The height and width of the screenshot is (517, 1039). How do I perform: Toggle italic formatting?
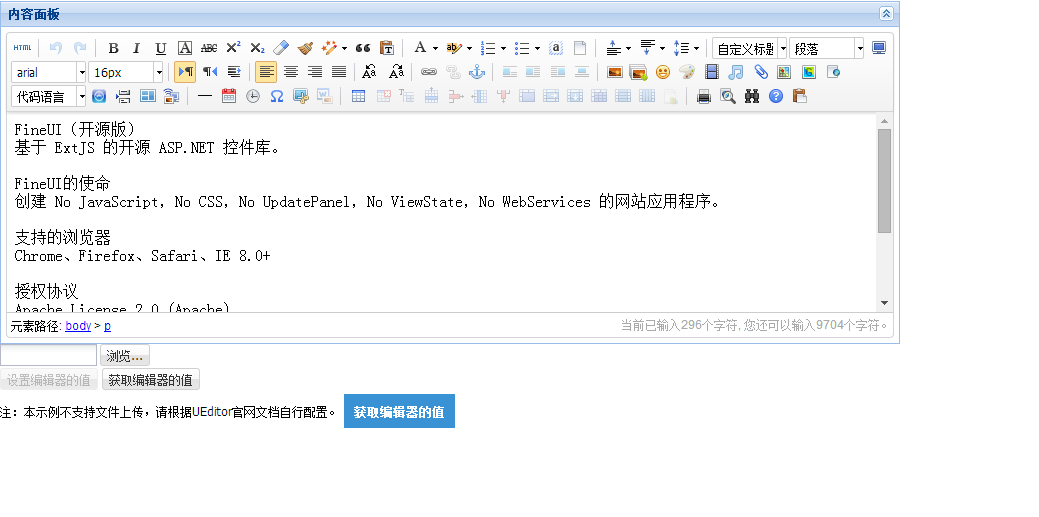pos(137,48)
